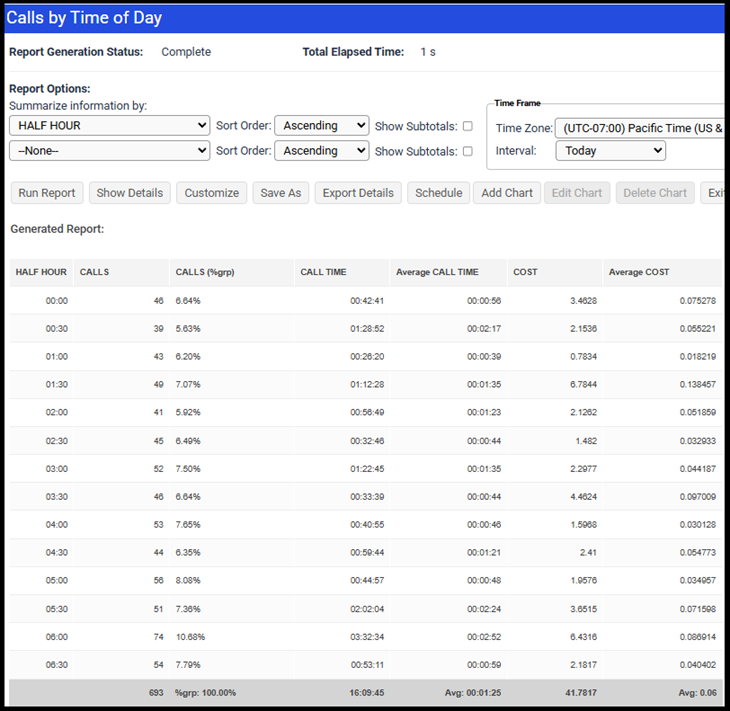Sort by Average CALL TIME header
This screenshot has height=711, width=730.
pyautogui.click(x=437, y=272)
